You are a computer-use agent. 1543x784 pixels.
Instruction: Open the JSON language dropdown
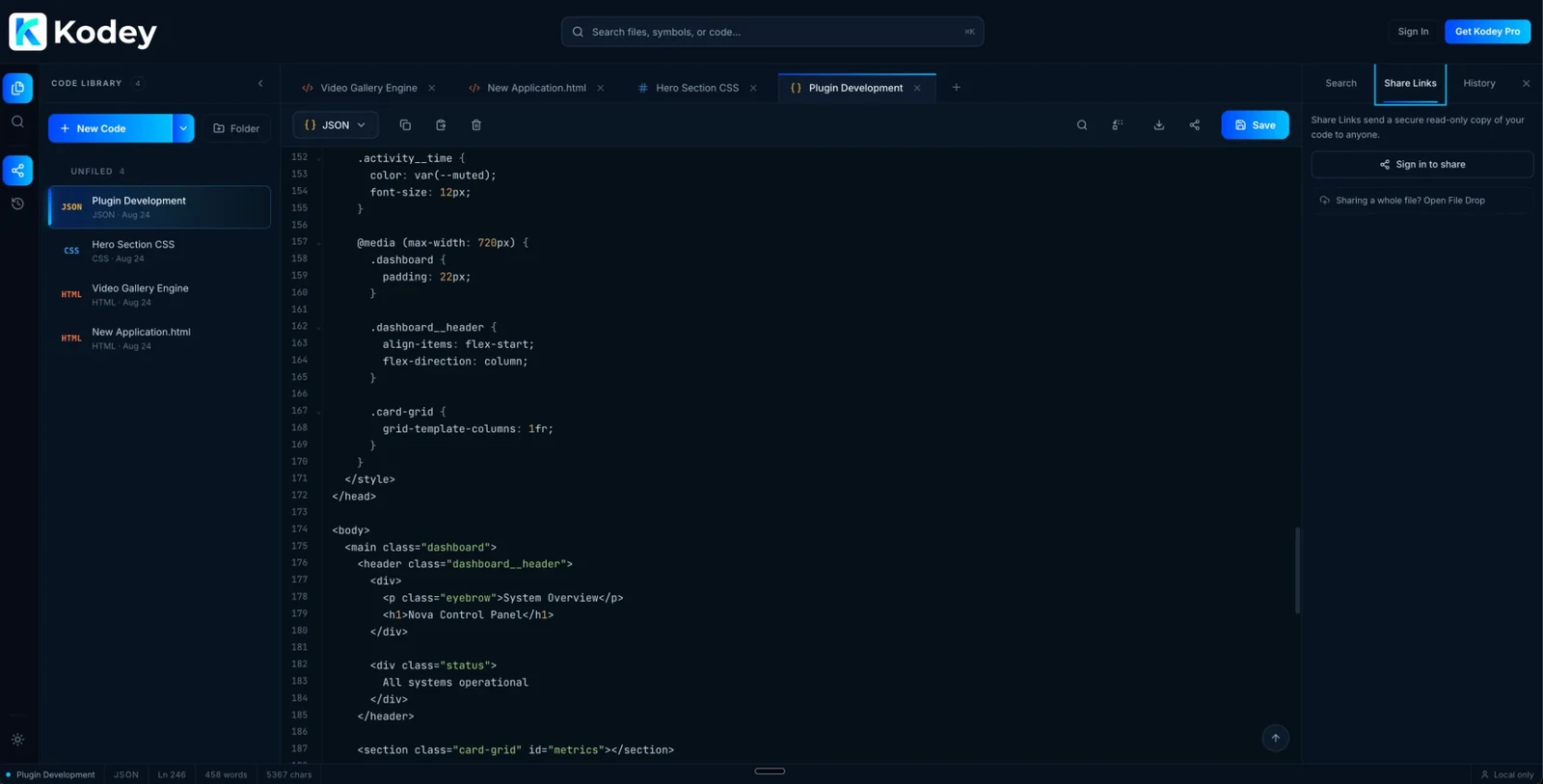(336, 125)
